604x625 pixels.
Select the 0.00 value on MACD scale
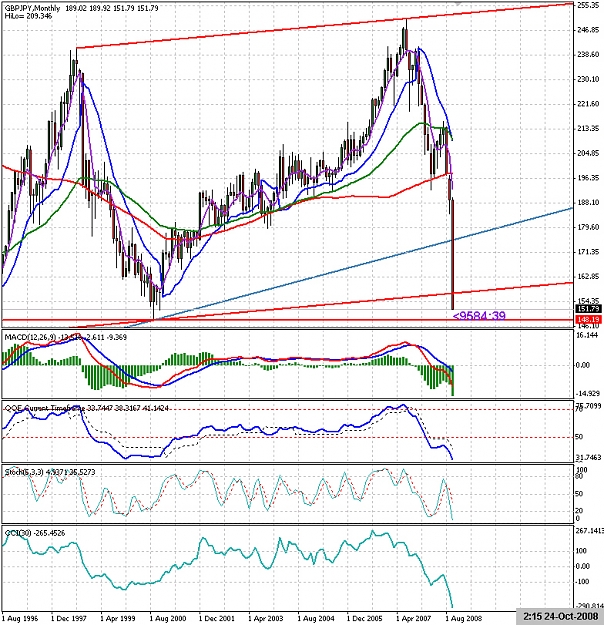[x=583, y=365]
